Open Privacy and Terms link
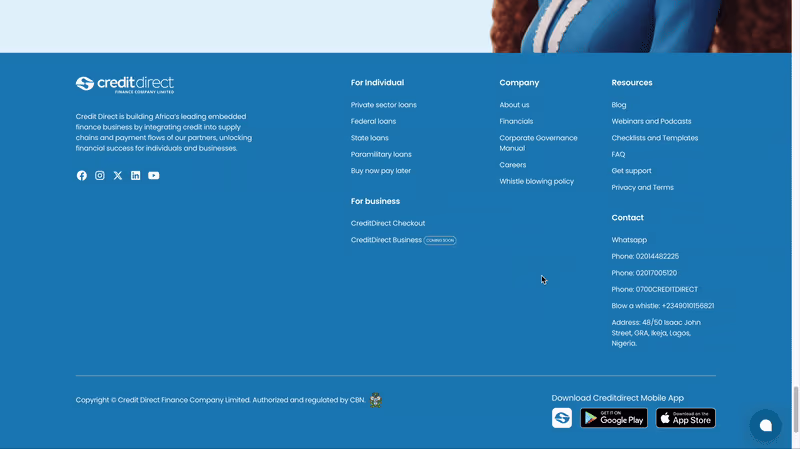The image size is (800, 449). (x=643, y=187)
